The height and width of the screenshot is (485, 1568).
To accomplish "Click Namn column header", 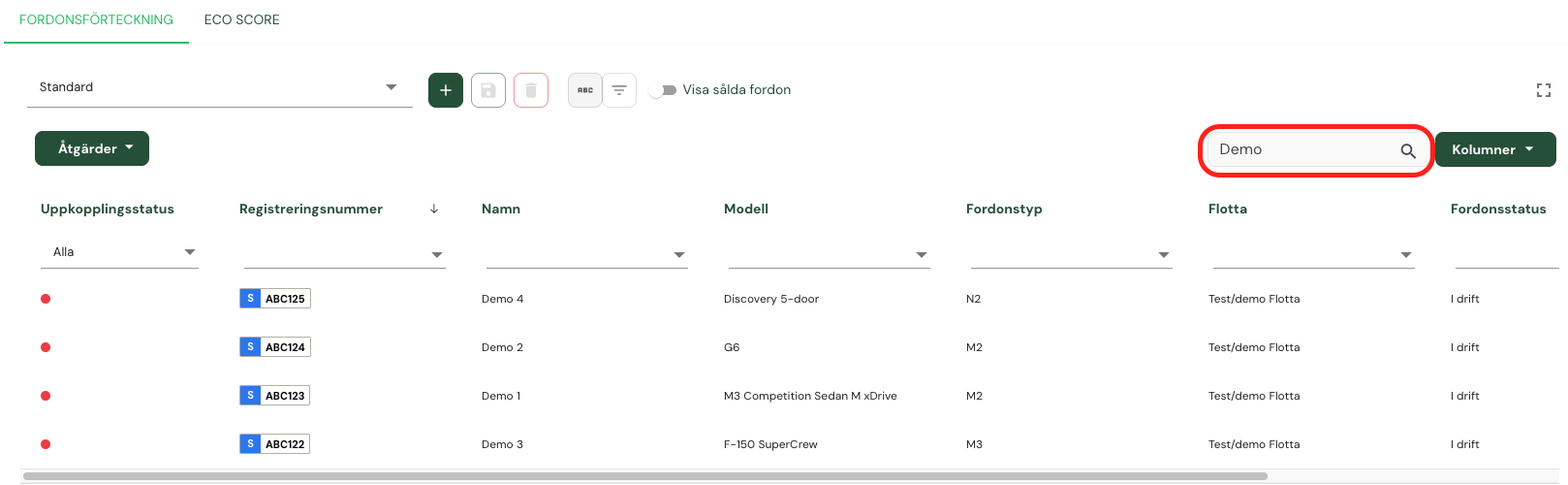I will click(x=501, y=209).
